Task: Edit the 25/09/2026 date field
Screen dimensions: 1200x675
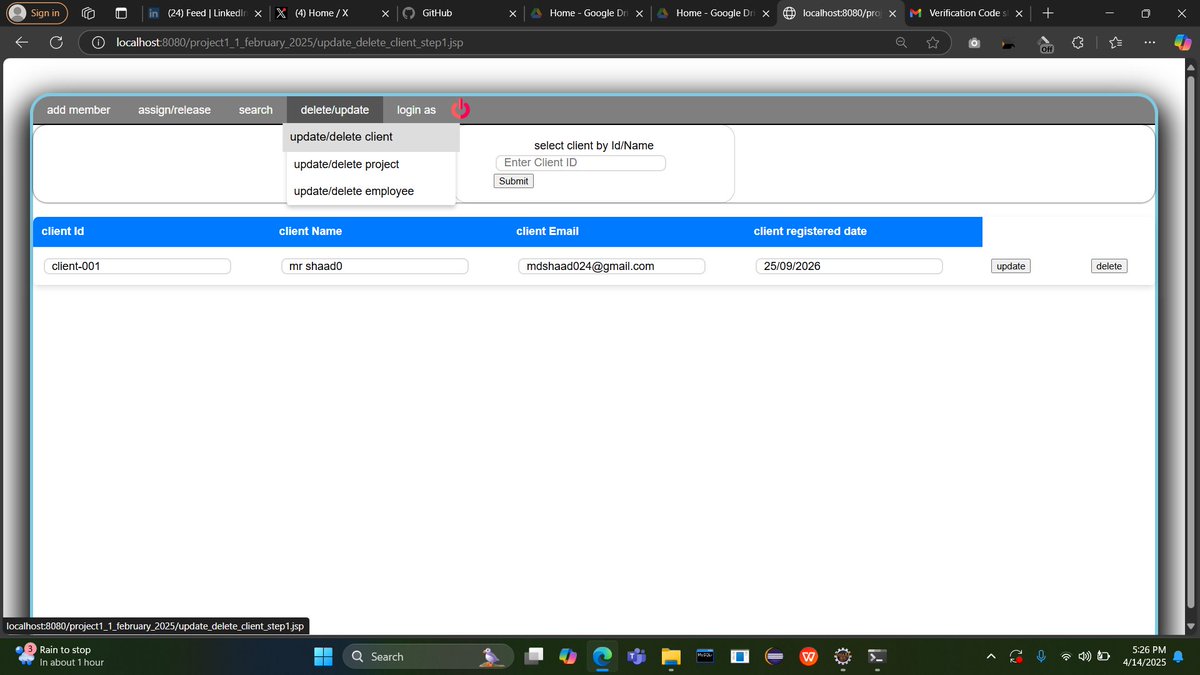Action: point(849,266)
